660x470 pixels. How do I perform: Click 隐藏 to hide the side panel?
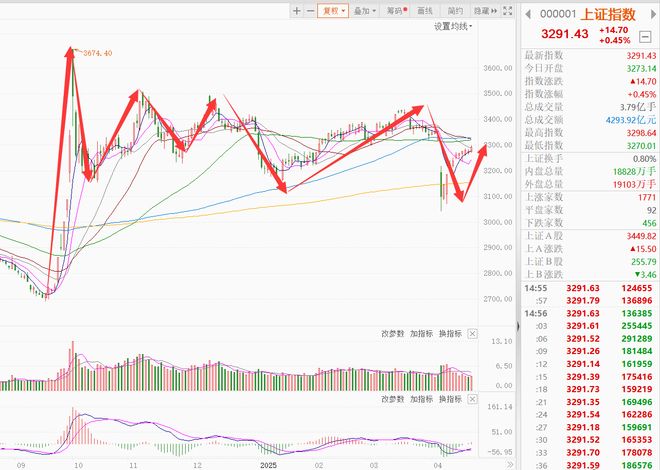(x=485, y=11)
